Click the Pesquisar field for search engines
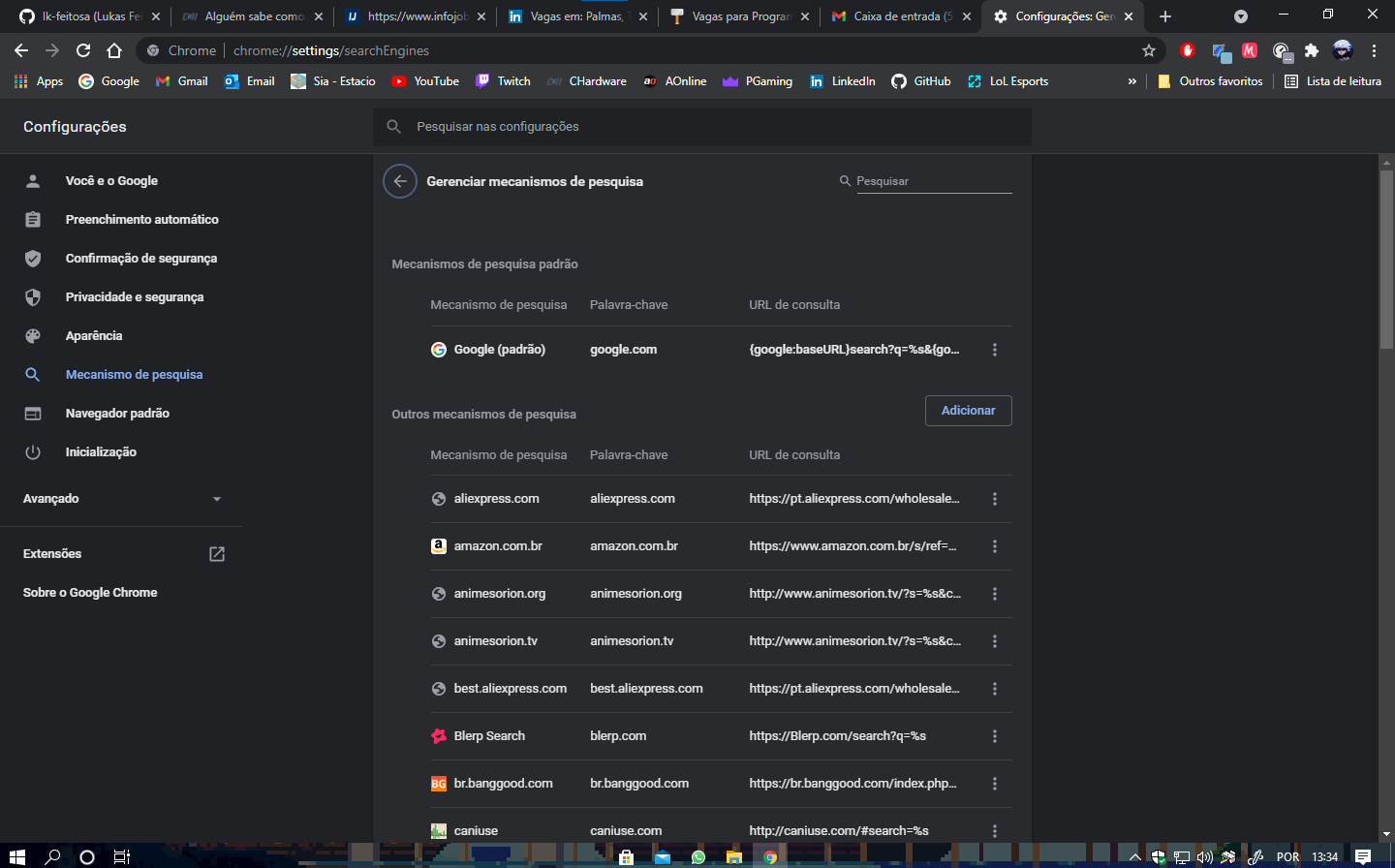This screenshot has width=1395, height=868. click(934, 181)
